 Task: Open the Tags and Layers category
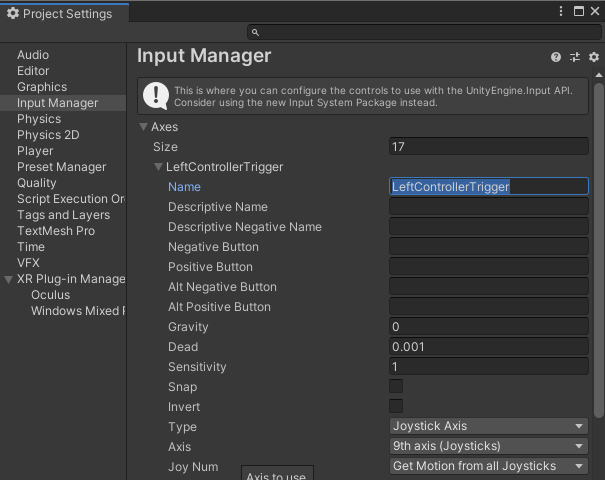coord(63,215)
